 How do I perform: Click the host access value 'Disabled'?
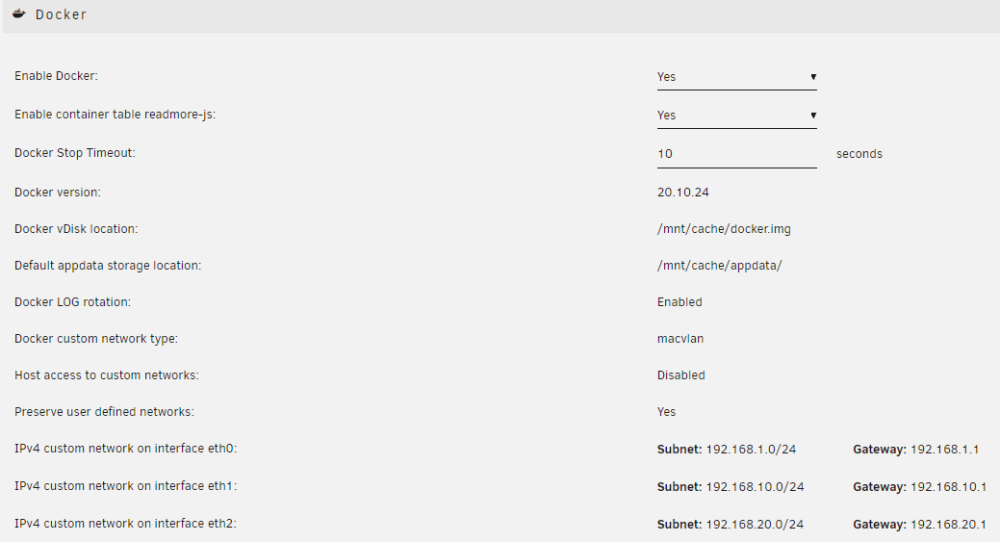(x=681, y=376)
